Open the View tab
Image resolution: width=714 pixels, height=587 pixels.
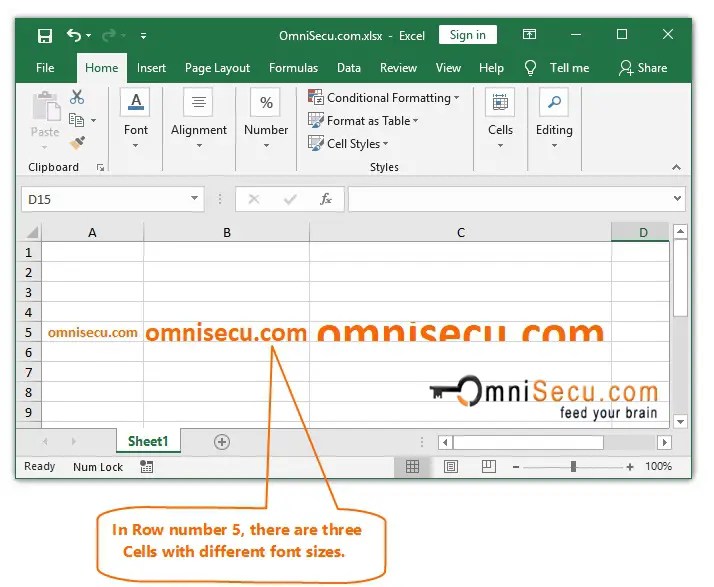click(448, 68)
